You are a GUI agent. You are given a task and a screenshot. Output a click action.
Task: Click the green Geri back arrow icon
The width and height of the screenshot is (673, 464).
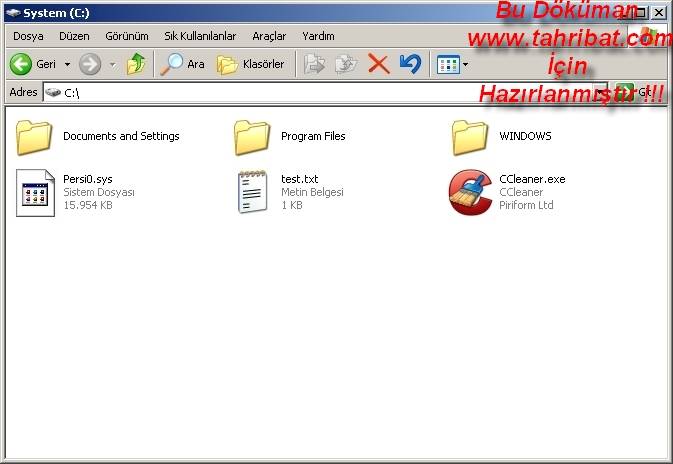pyautogui.click(x=21, y=64)
